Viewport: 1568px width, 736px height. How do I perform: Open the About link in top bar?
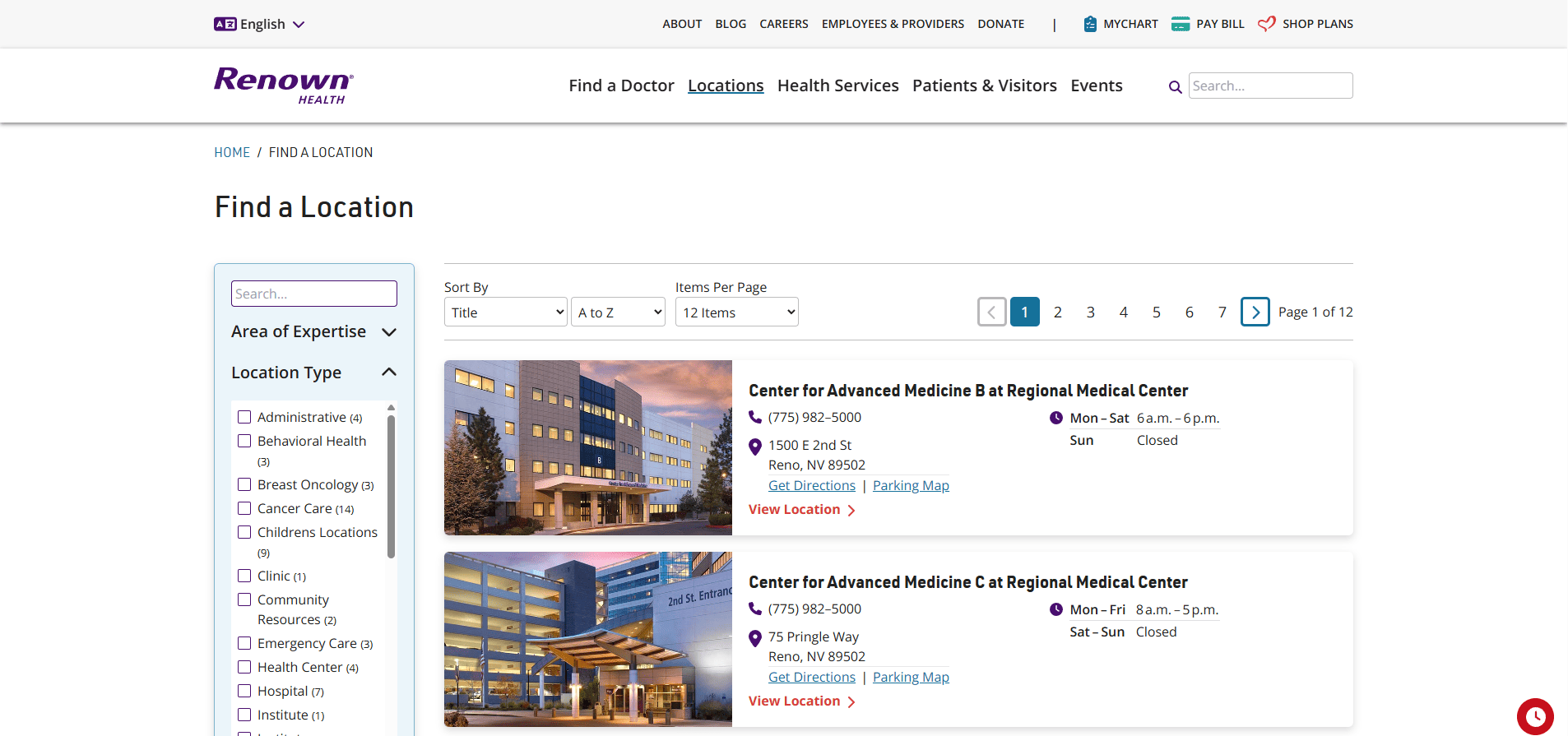click(682, 24)
